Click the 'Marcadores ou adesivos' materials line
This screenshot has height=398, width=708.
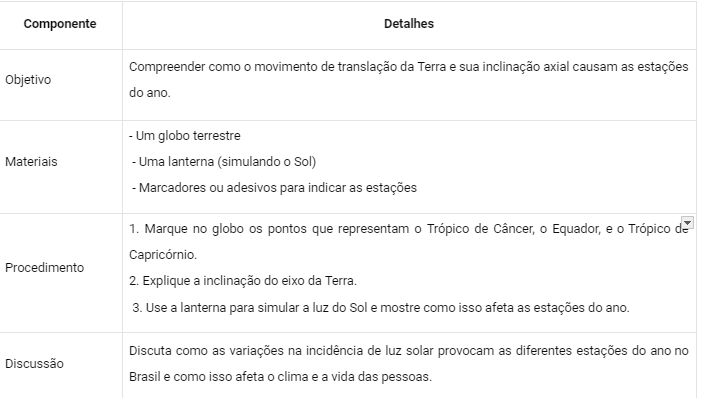(x=275, y=188)
